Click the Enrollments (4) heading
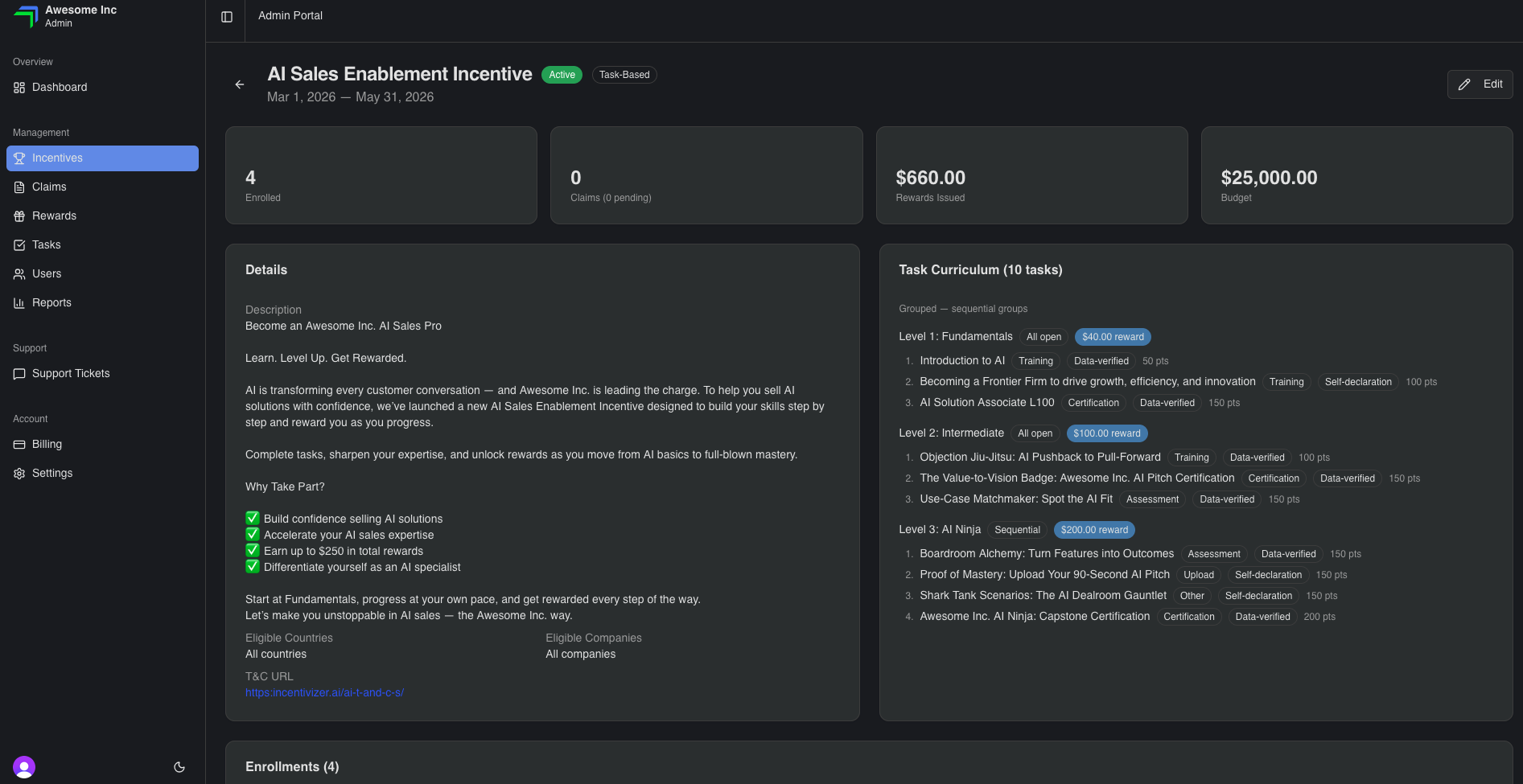The image size is (1523, 784). click(x=292, y=767)
